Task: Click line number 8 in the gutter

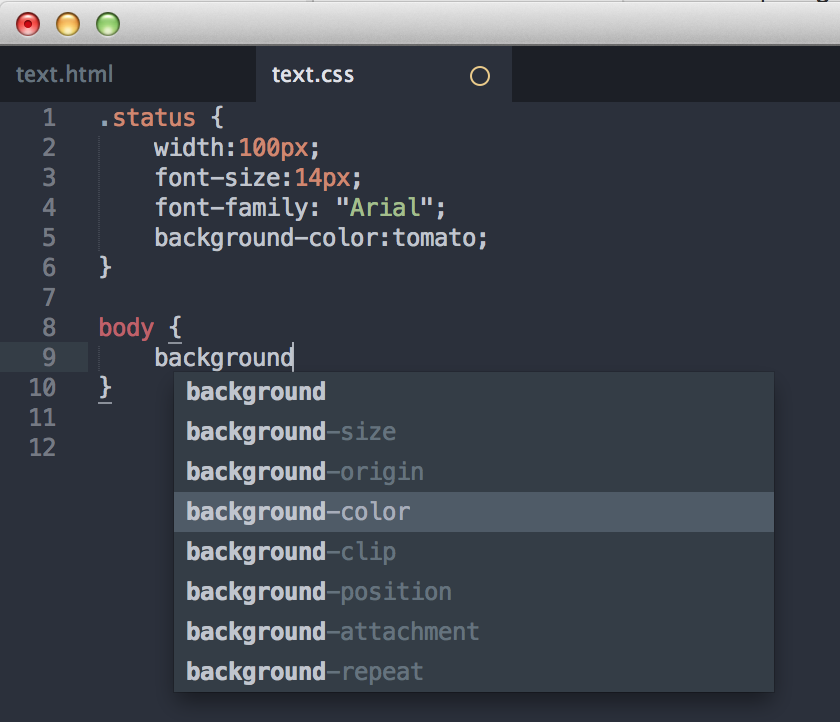Action: click(x=49, y=328)
